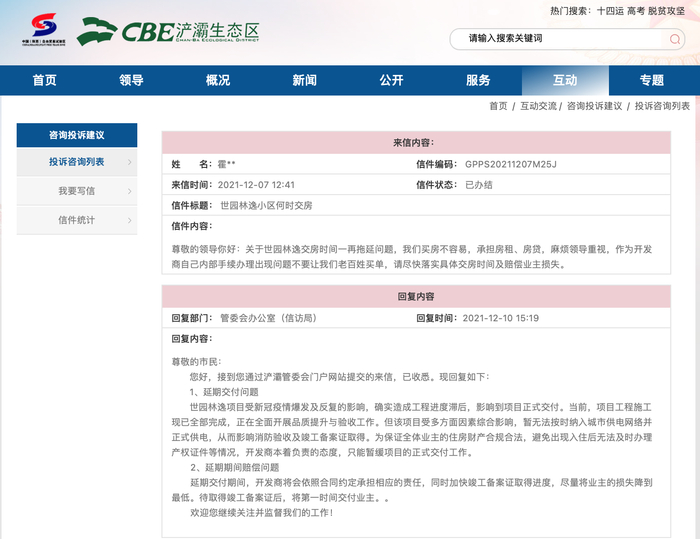Click the chevron beside 投诉咨询列表
Screen dimensions: 700x539
(x=129, y=162)
